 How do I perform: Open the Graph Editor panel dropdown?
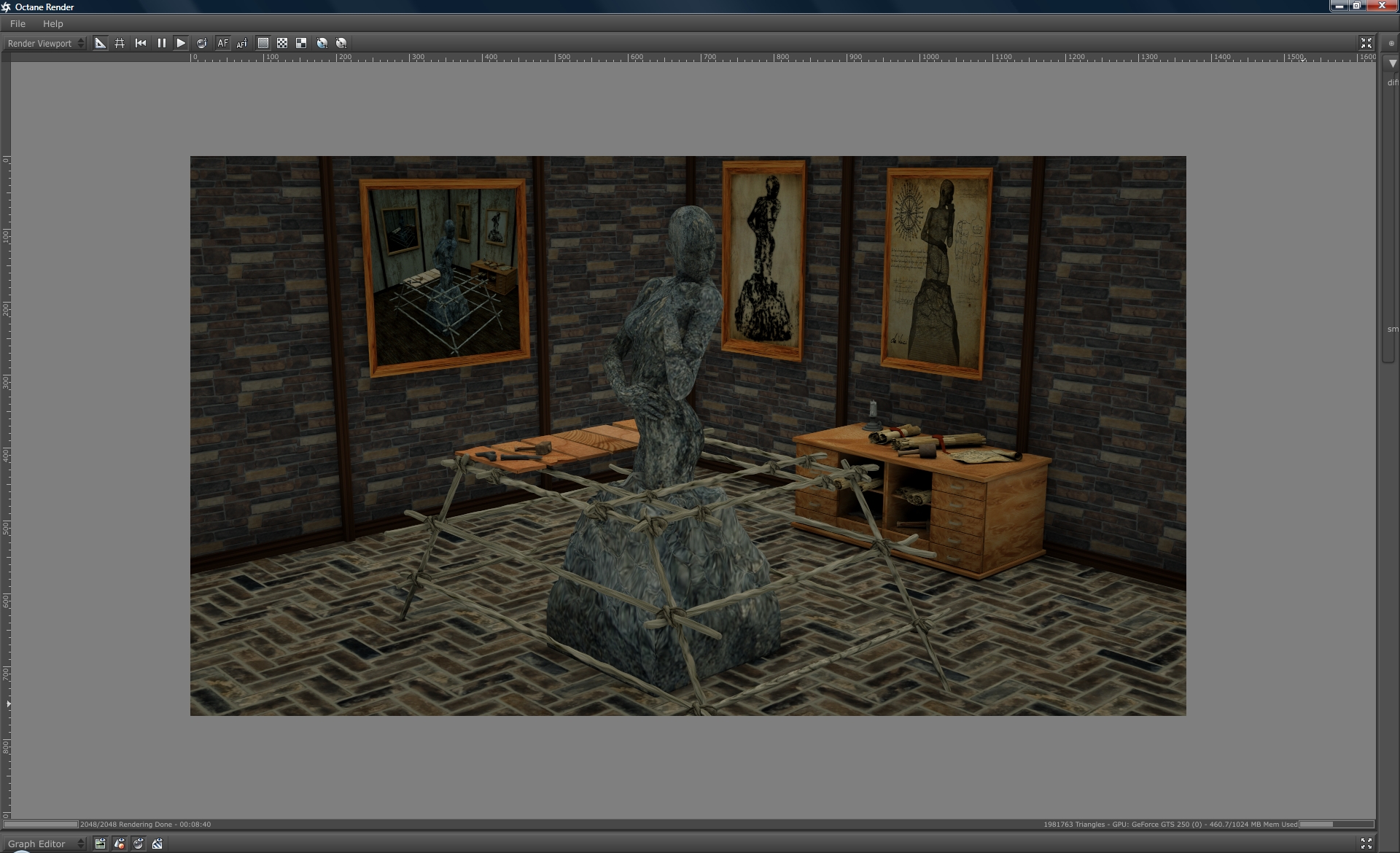coord(45,844)
